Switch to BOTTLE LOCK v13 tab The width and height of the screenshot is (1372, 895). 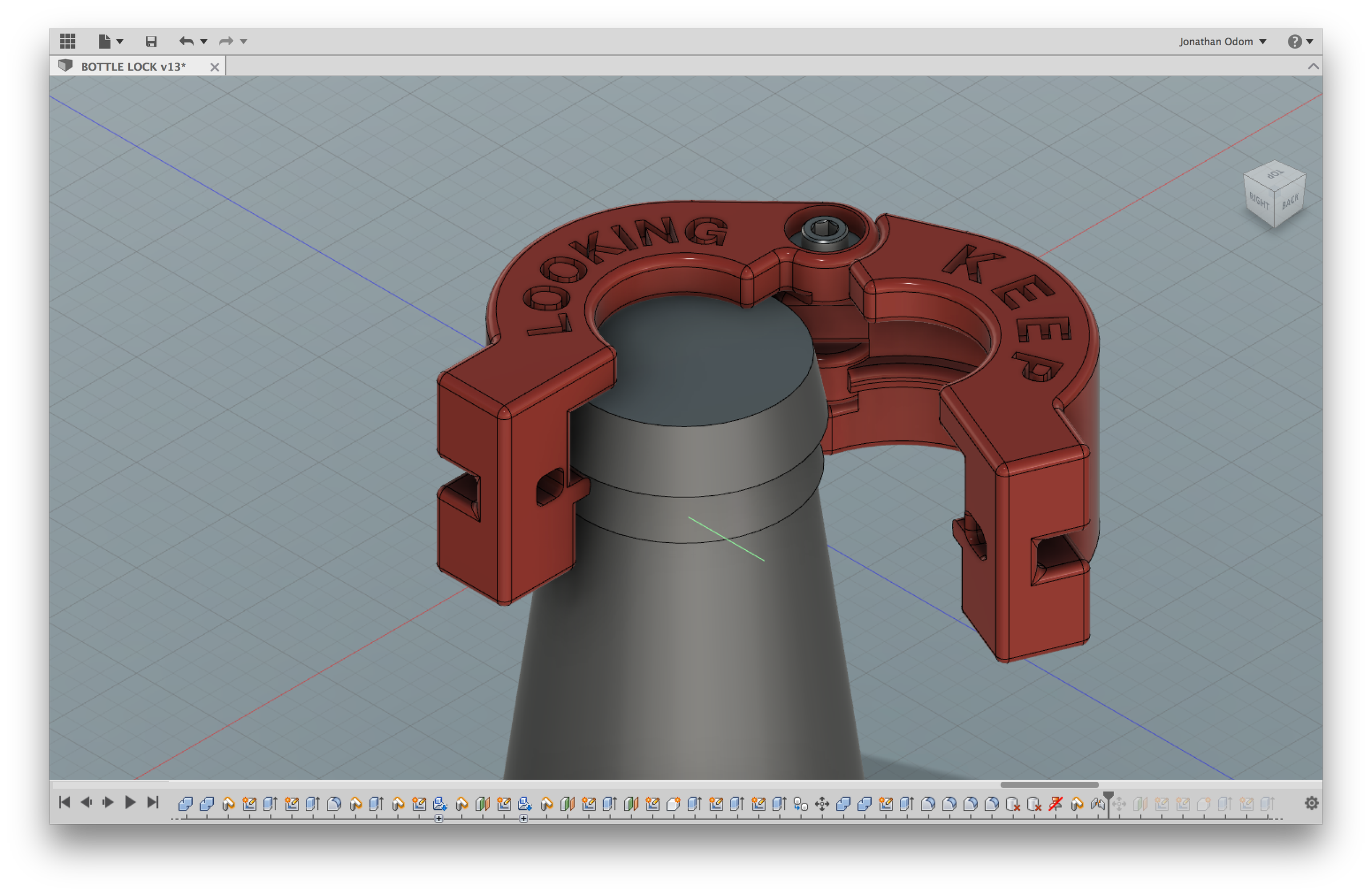click(x=133, y=66)
